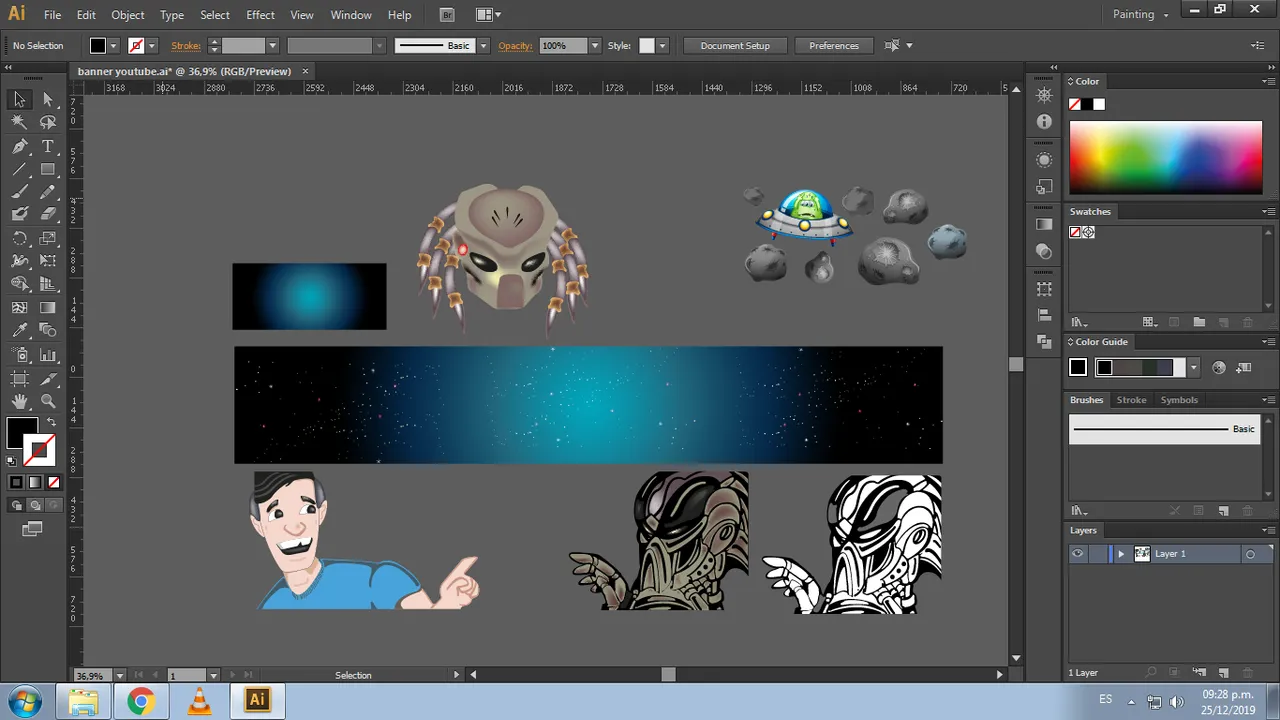Activate the Fill box in toolbox
The height and width of the screenshot is (720, 1280).
pos(20,433)
